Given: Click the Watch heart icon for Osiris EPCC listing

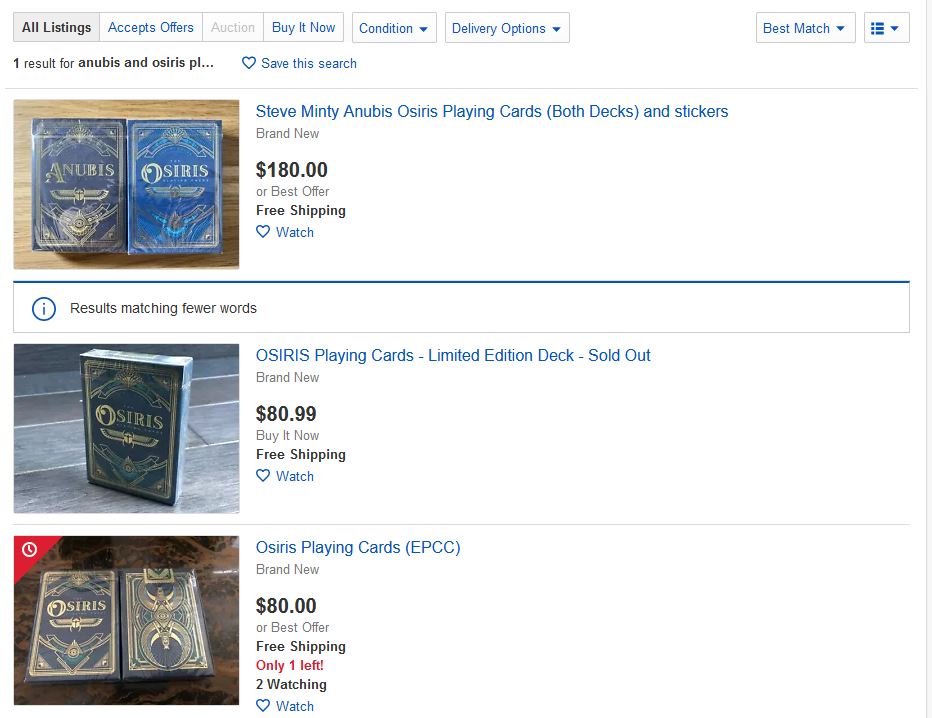Looking at the screenshot, I should coord(263,706).
